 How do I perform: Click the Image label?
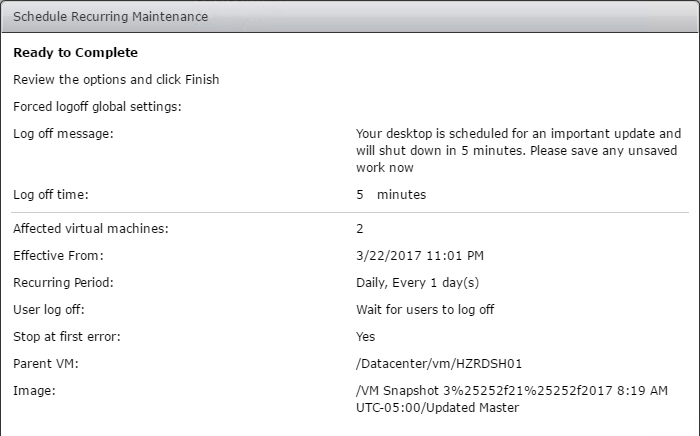pos(34,391)
